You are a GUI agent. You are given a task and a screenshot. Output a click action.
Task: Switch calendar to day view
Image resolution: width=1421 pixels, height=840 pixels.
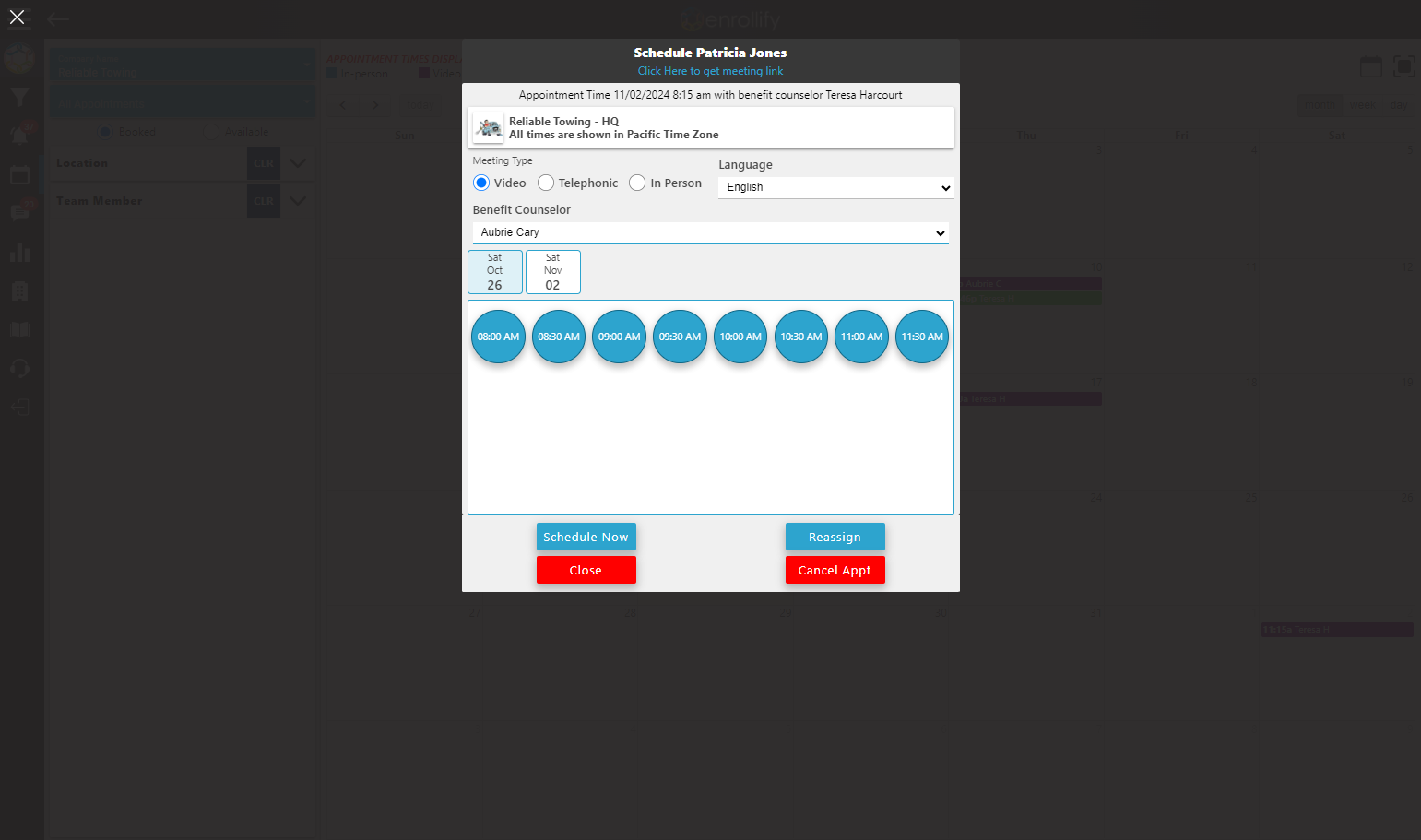click(1399, 104)
